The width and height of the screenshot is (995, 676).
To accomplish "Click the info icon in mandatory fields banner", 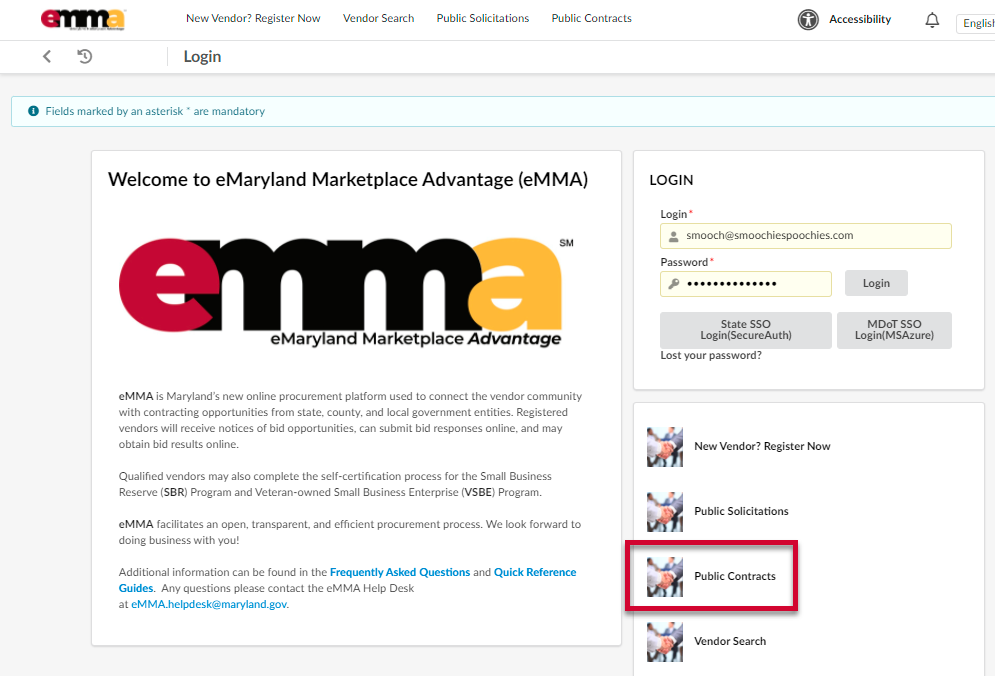I will 34,111.
